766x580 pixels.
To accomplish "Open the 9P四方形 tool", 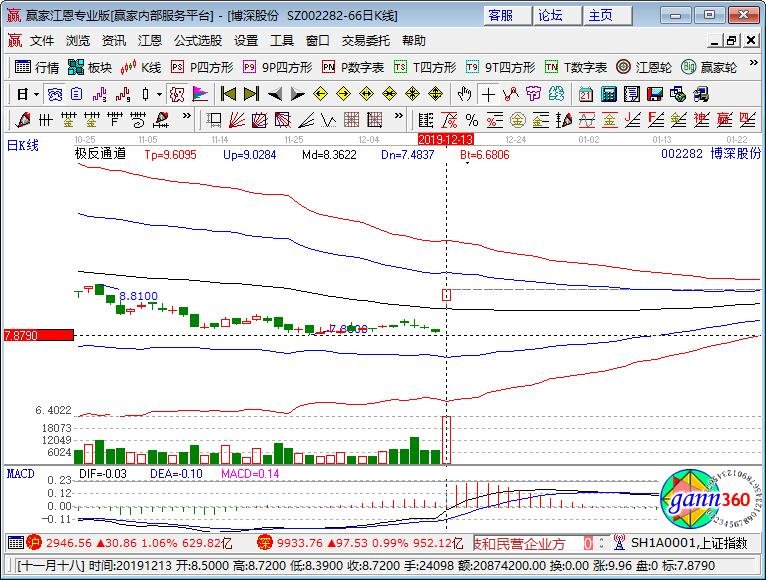I will point(277,67).
